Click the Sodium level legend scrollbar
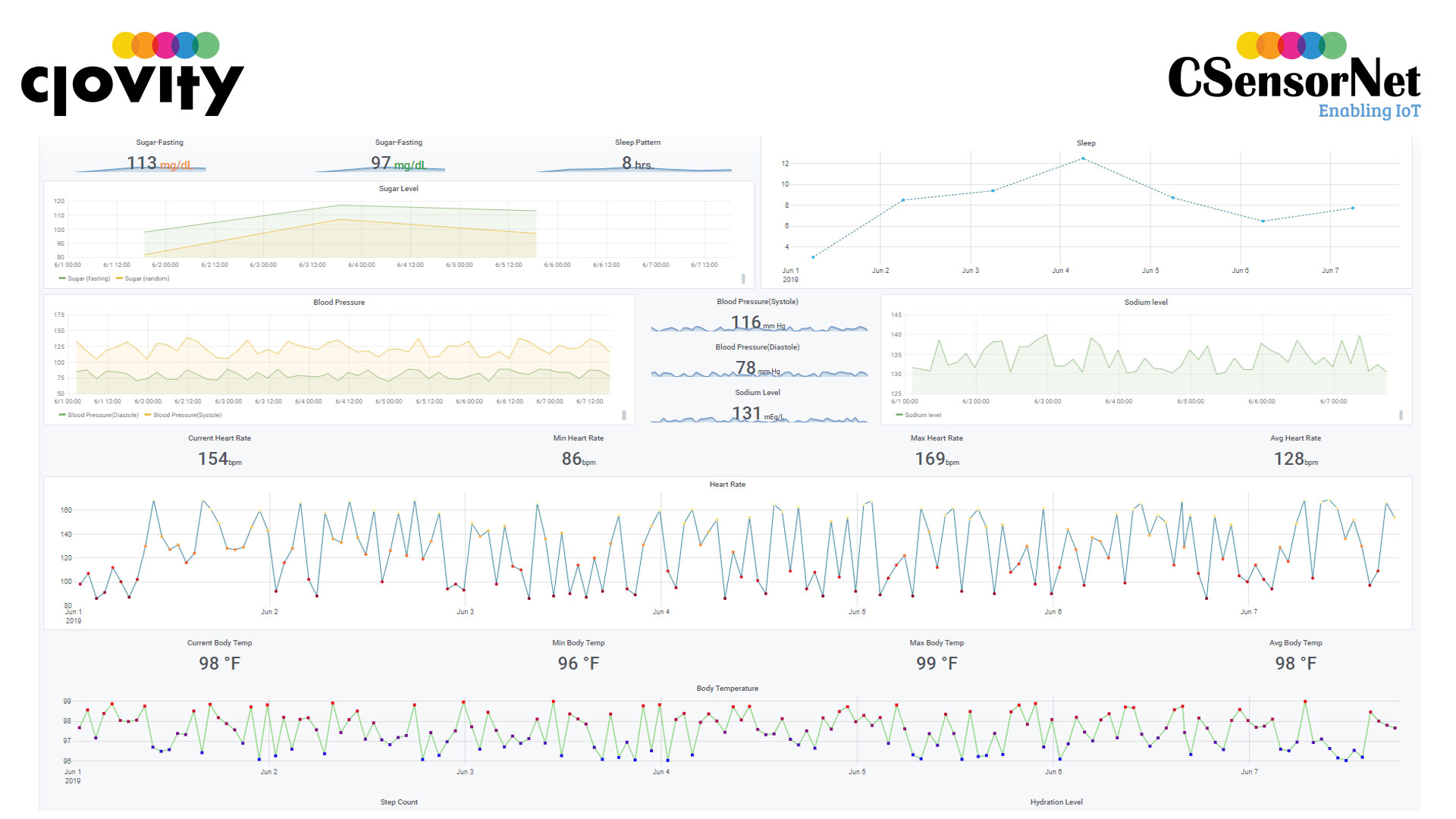1456x819 pixels. click(x=1401, y=416)
